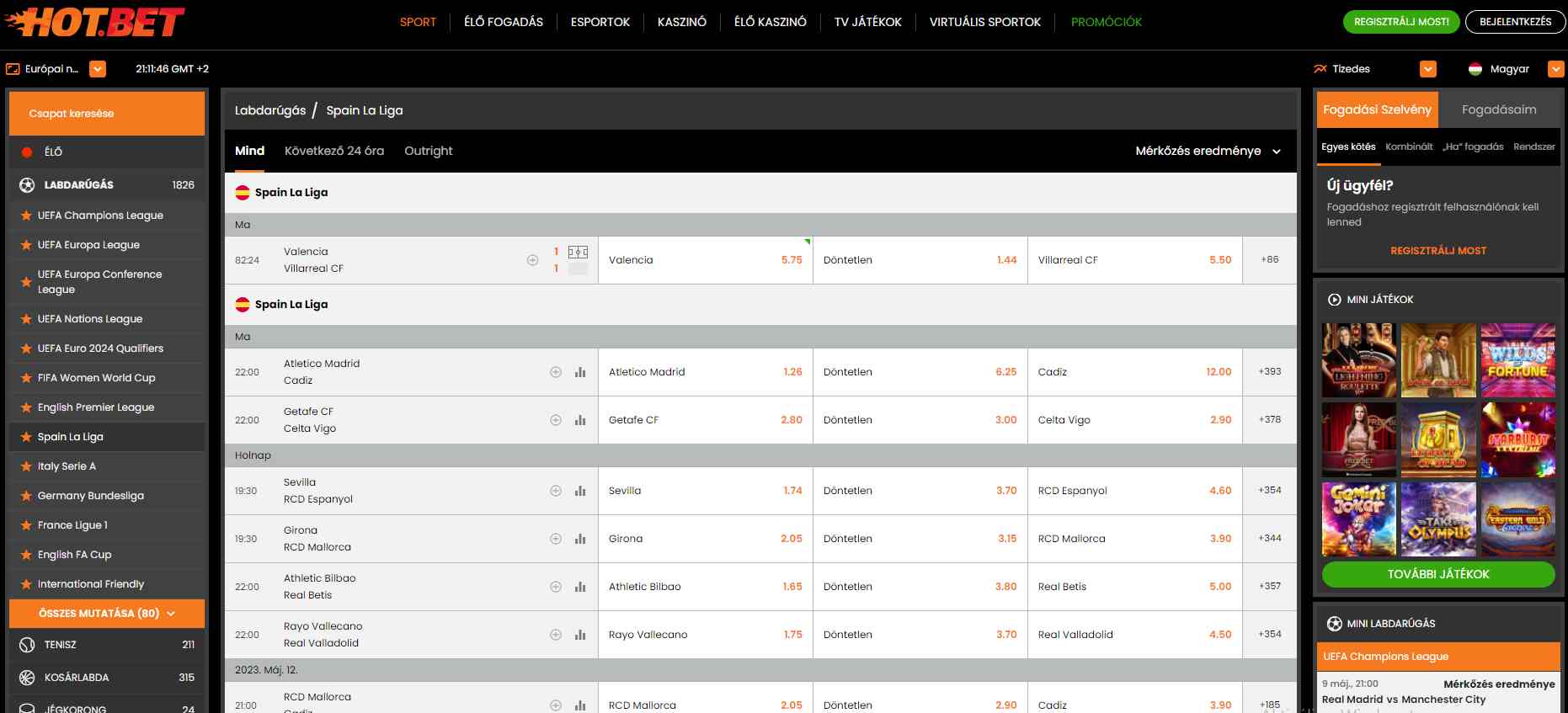Open the Magyar language dropdown arrow
The image size is (1568, 713).
pyautogui.click(x=1556, y=69)
